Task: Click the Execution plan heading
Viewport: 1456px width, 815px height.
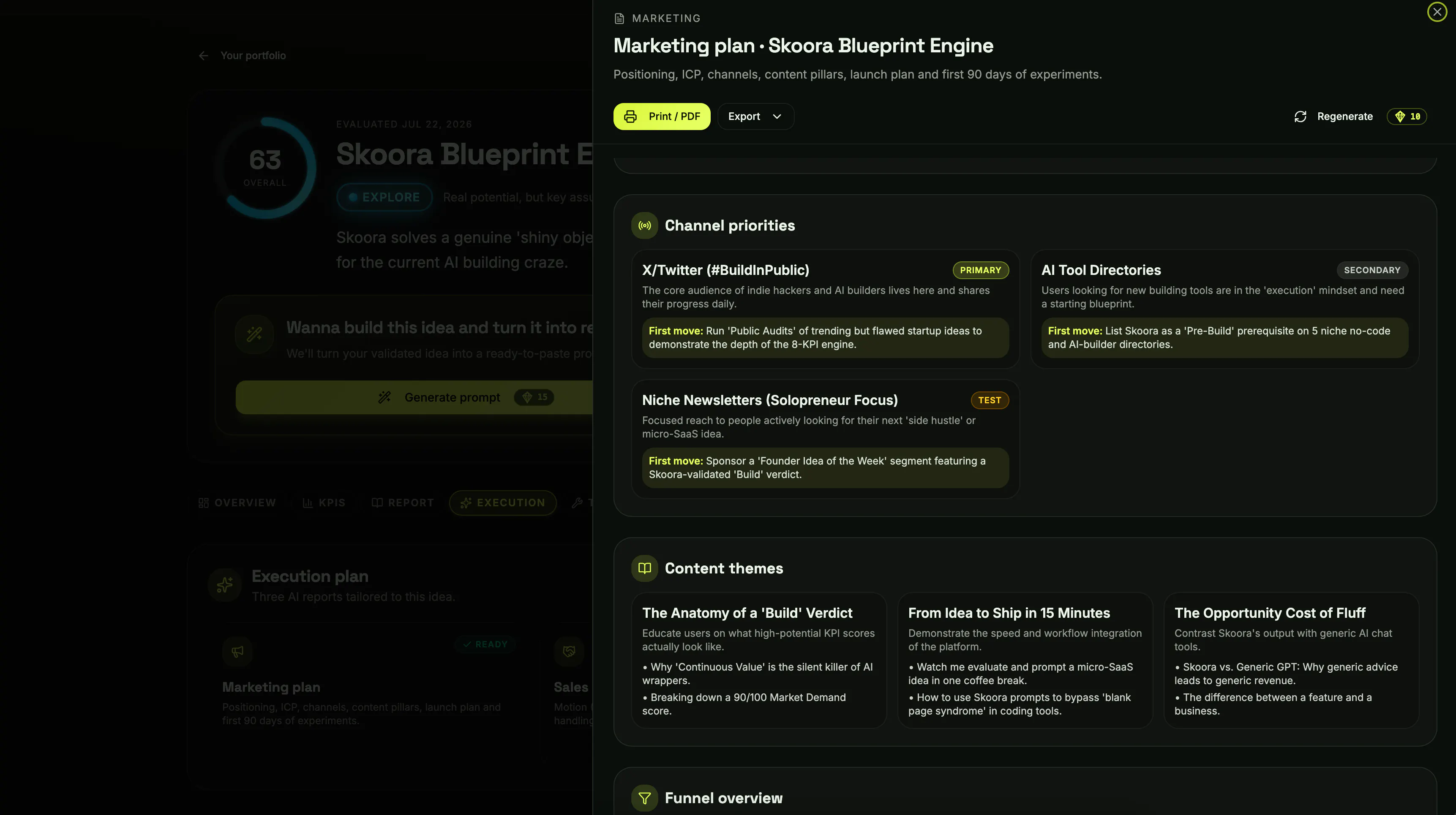Action: coord(310,576)
